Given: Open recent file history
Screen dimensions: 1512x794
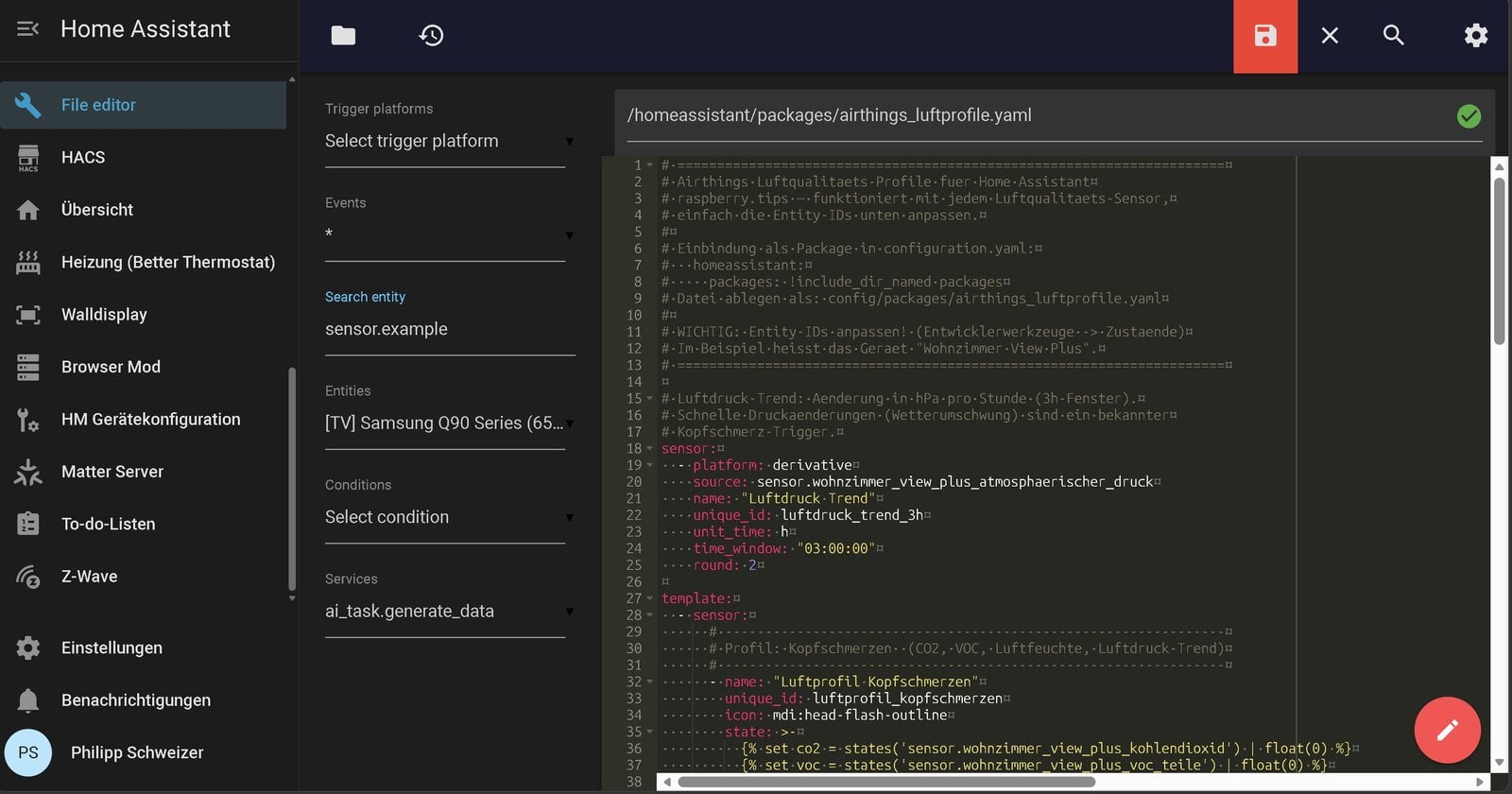Looking at the screenshot, I should 431,36.
